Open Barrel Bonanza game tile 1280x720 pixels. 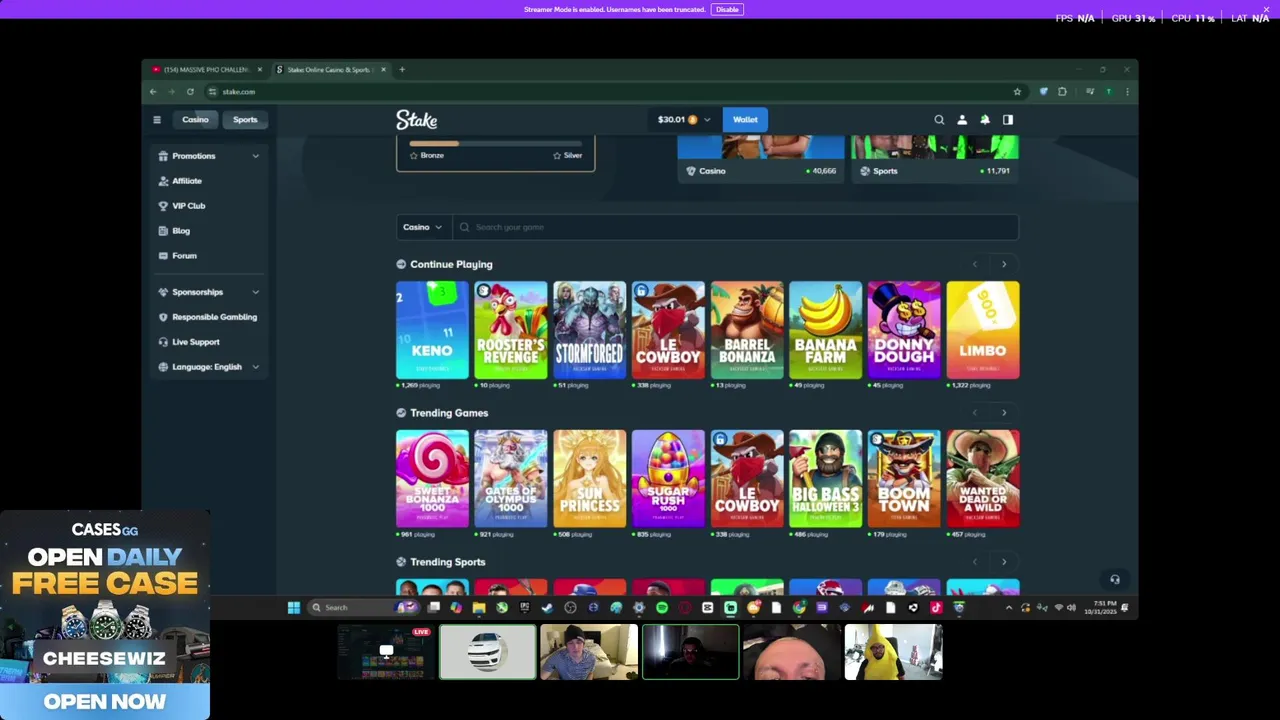click(x=747, y=330)
